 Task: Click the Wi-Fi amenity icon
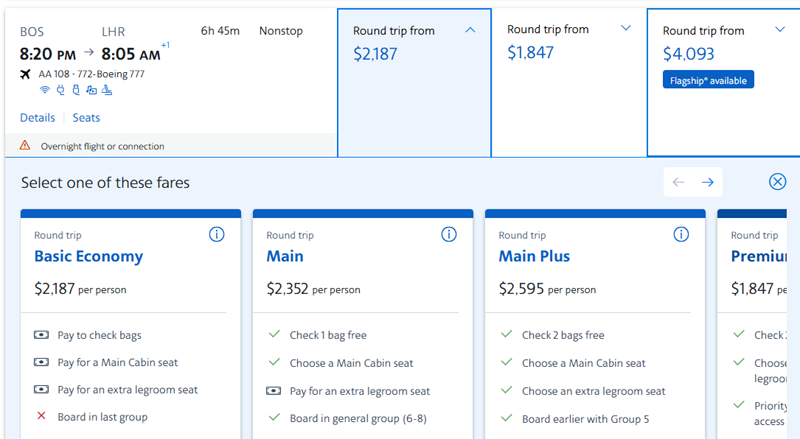click(x=45, y=90)
